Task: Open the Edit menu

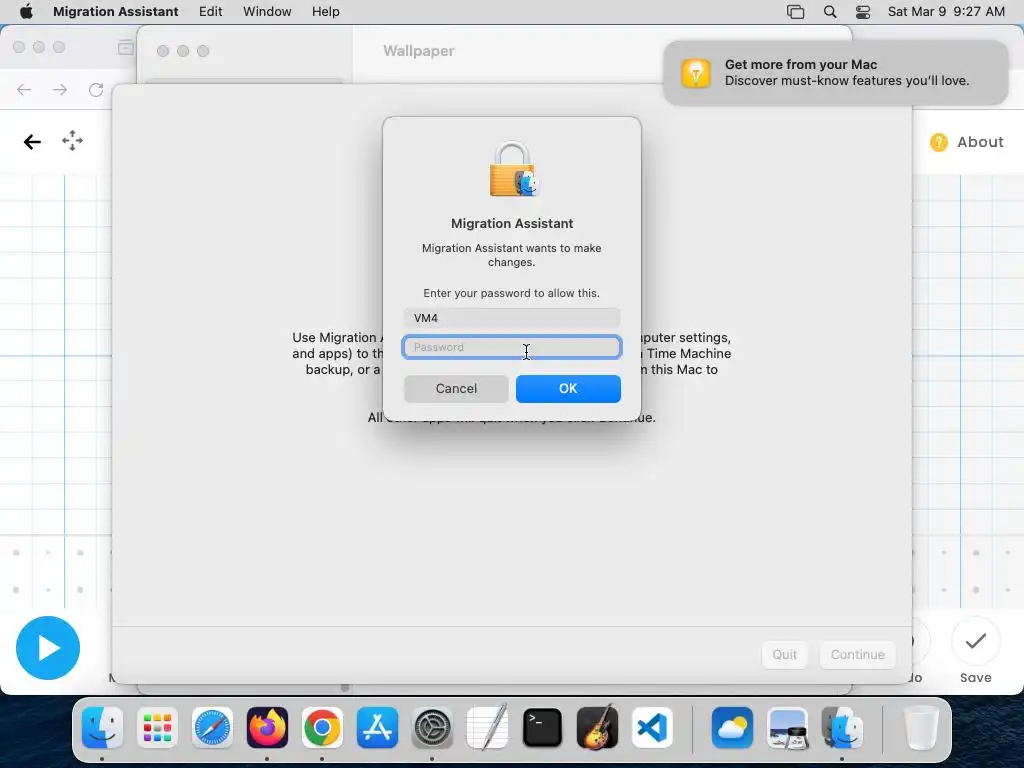Action: (x=210, y=11)
